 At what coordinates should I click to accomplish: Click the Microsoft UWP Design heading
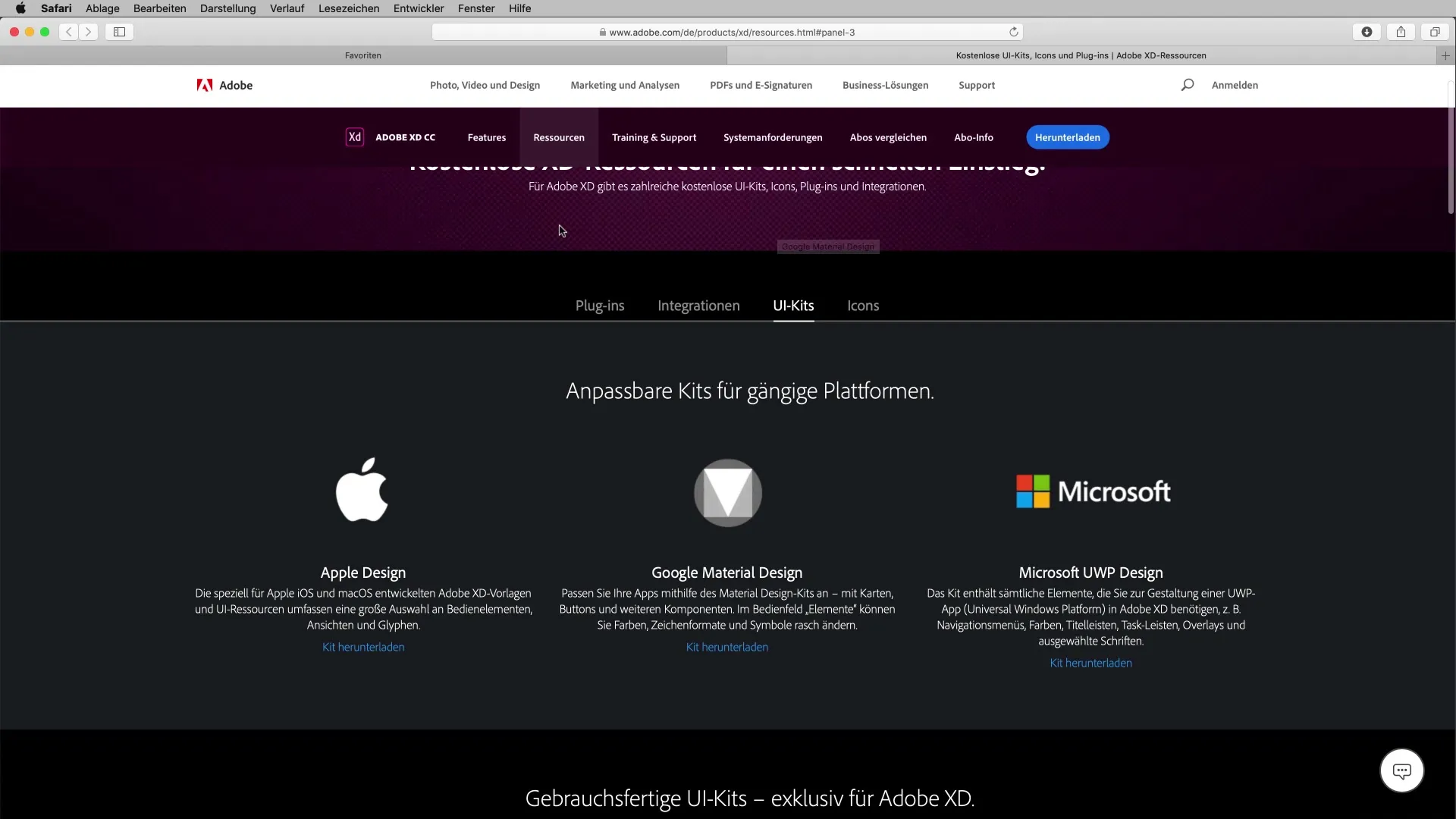[1090, 573]
